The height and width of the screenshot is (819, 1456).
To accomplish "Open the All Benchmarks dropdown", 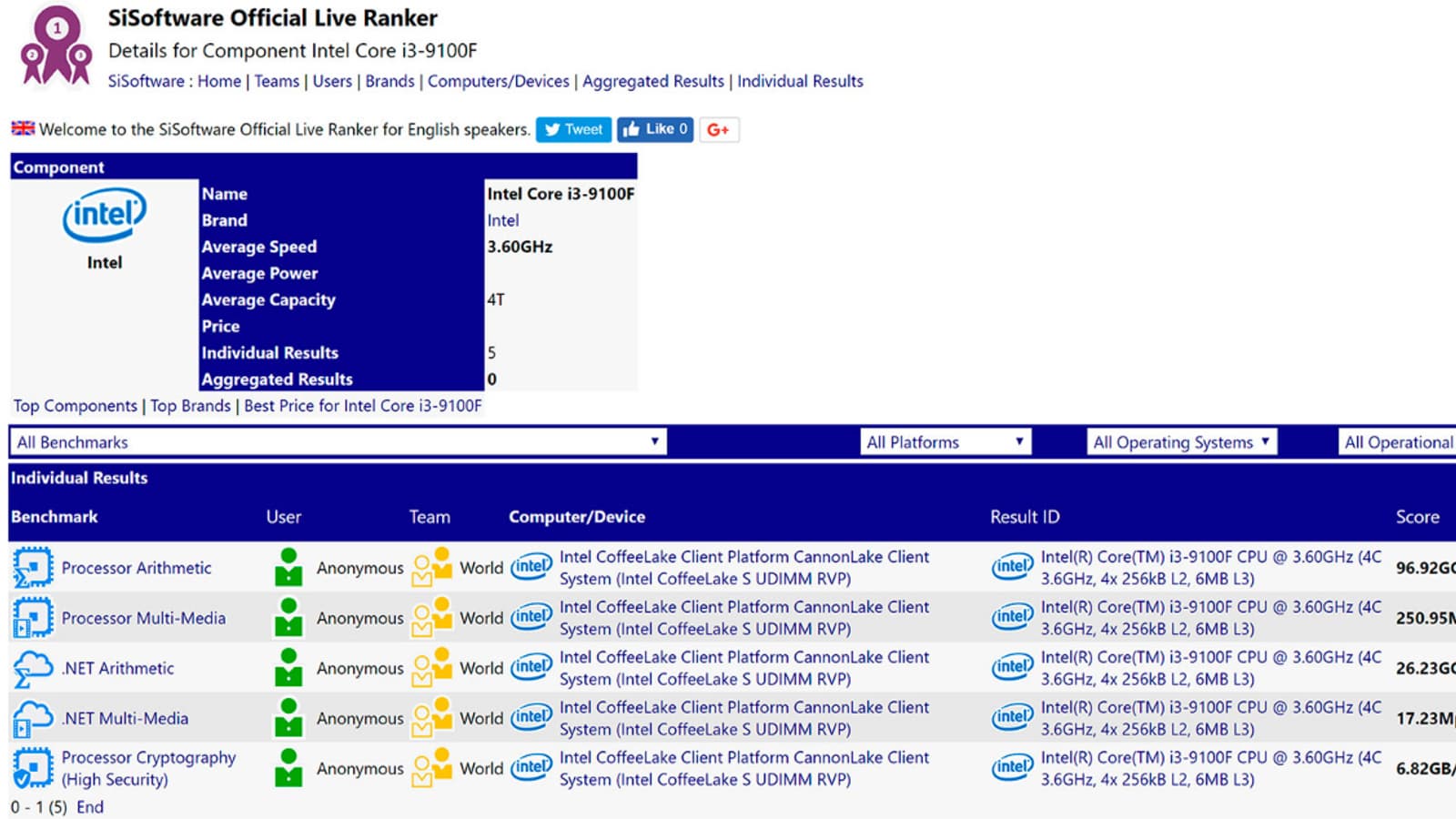I will (339, 442).
